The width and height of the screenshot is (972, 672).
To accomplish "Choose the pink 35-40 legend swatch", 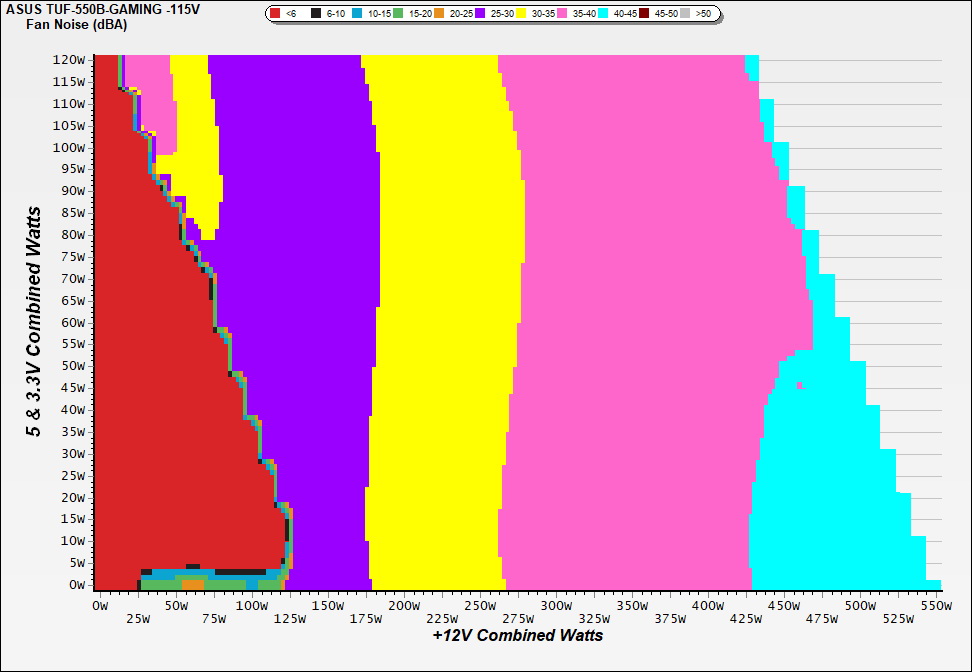I will coord(562,14).
